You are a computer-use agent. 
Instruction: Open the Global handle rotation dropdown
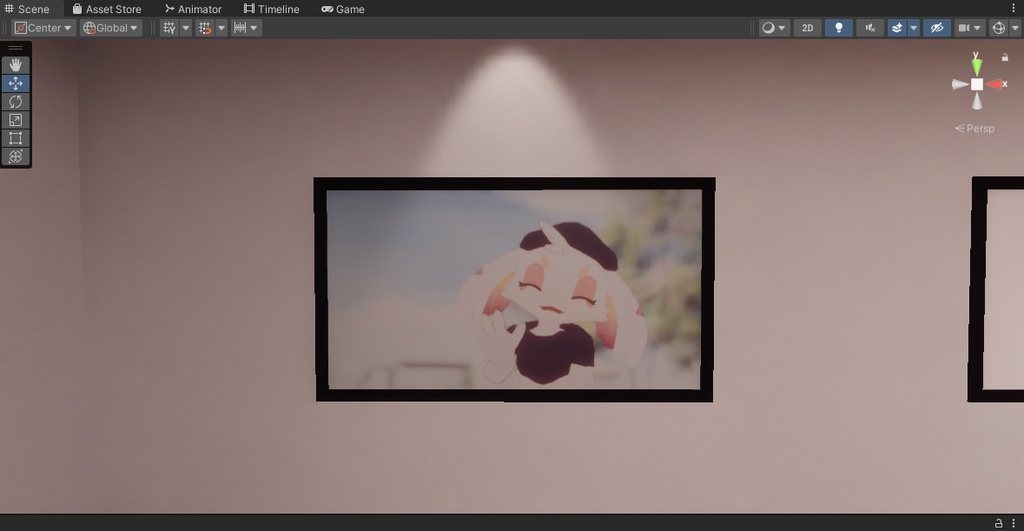point(111,28)
